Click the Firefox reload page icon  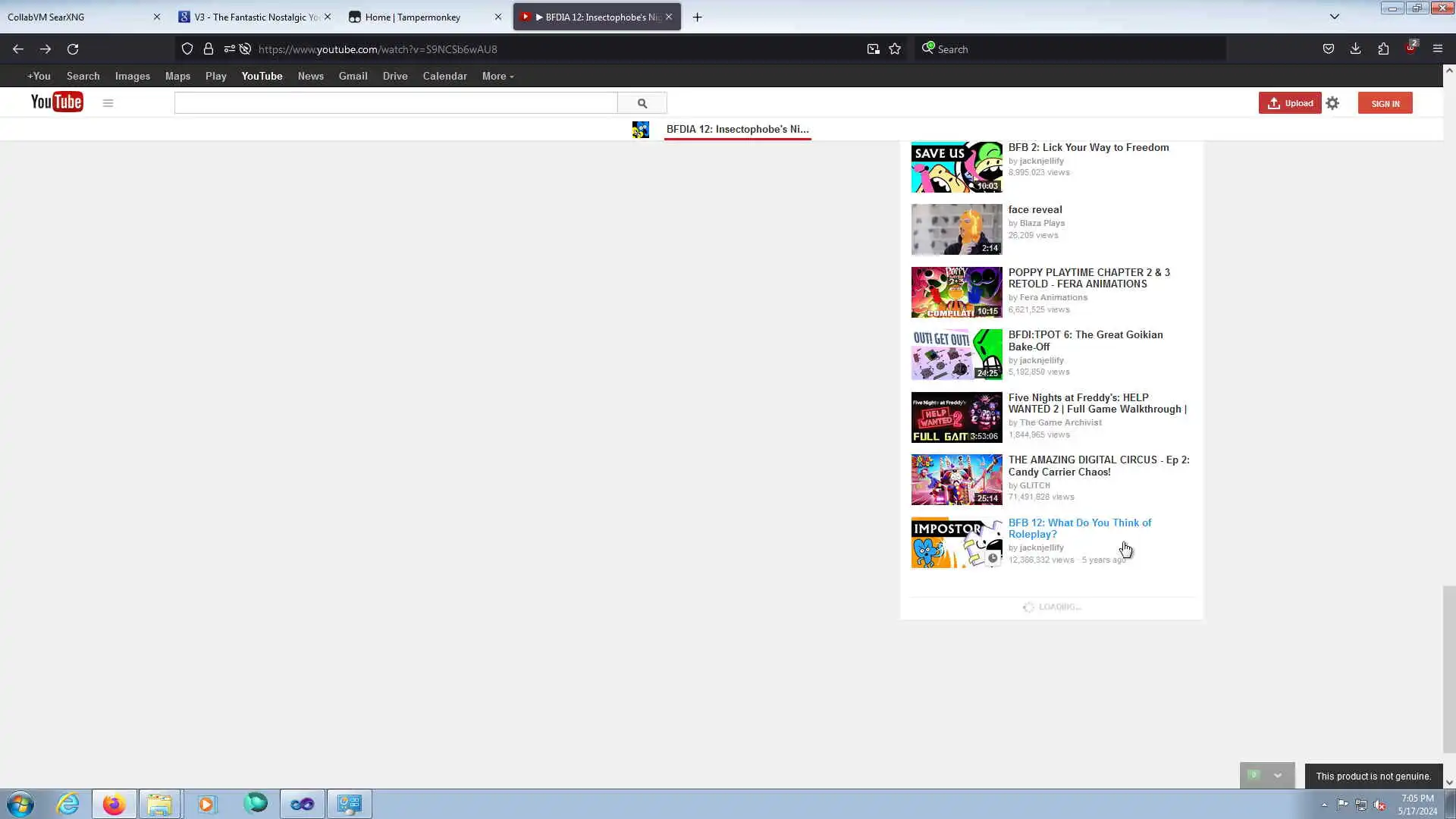(73, 49)
